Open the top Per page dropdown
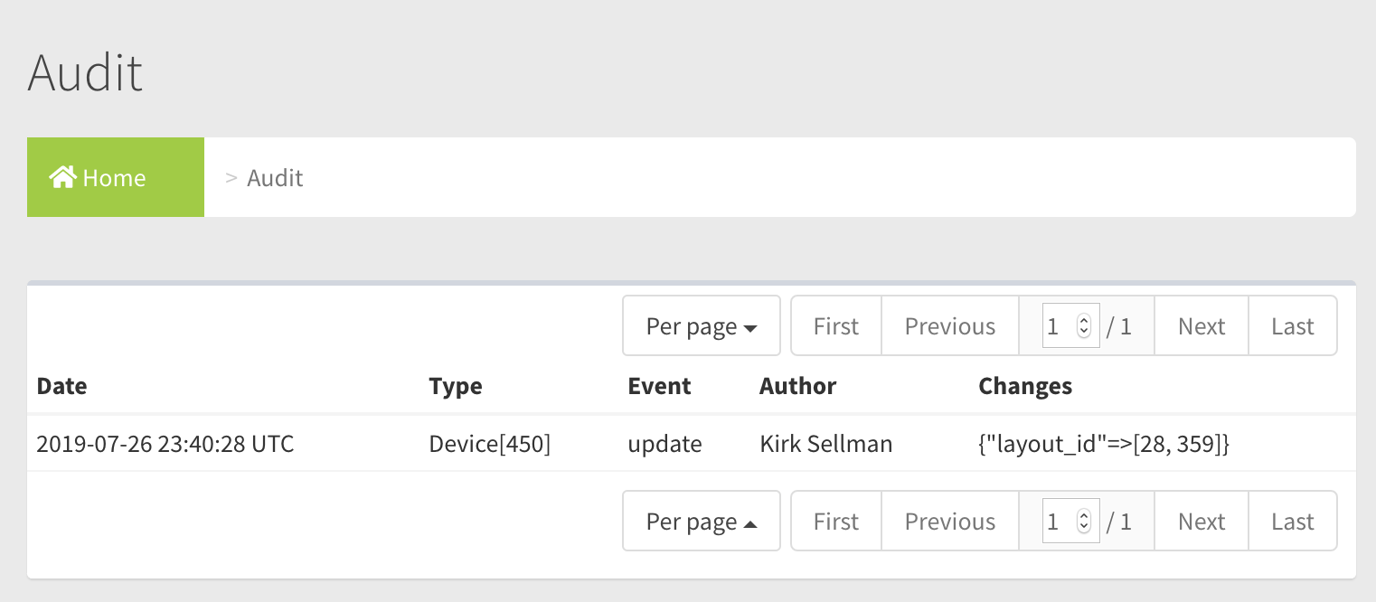Screen dimensions: 1376x602 pos(700,325)
